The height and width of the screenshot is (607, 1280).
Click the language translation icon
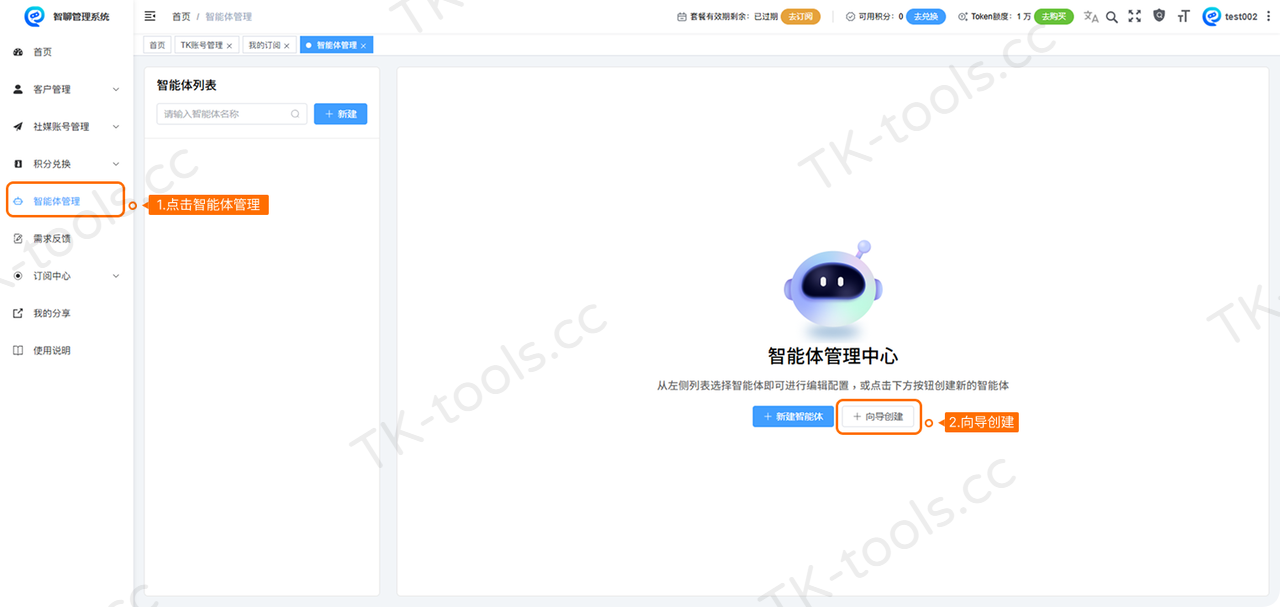[x=1091, y=16]
